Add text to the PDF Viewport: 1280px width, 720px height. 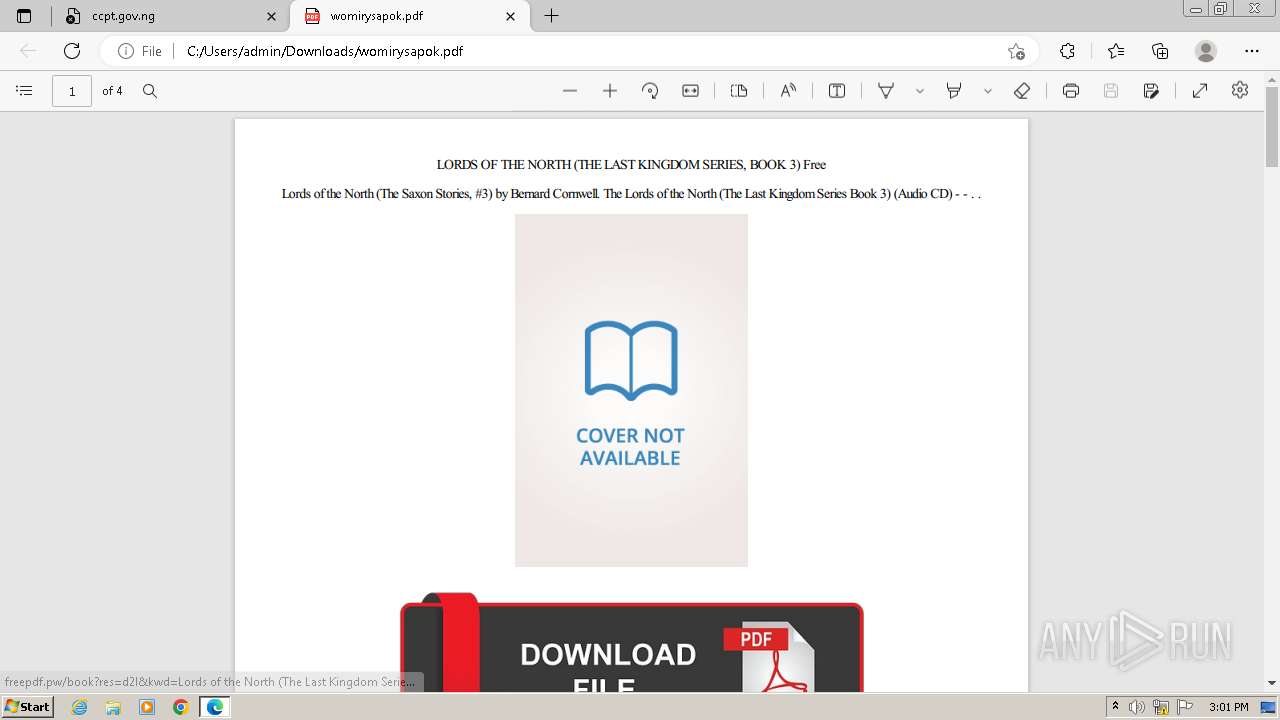click(837, 91)
